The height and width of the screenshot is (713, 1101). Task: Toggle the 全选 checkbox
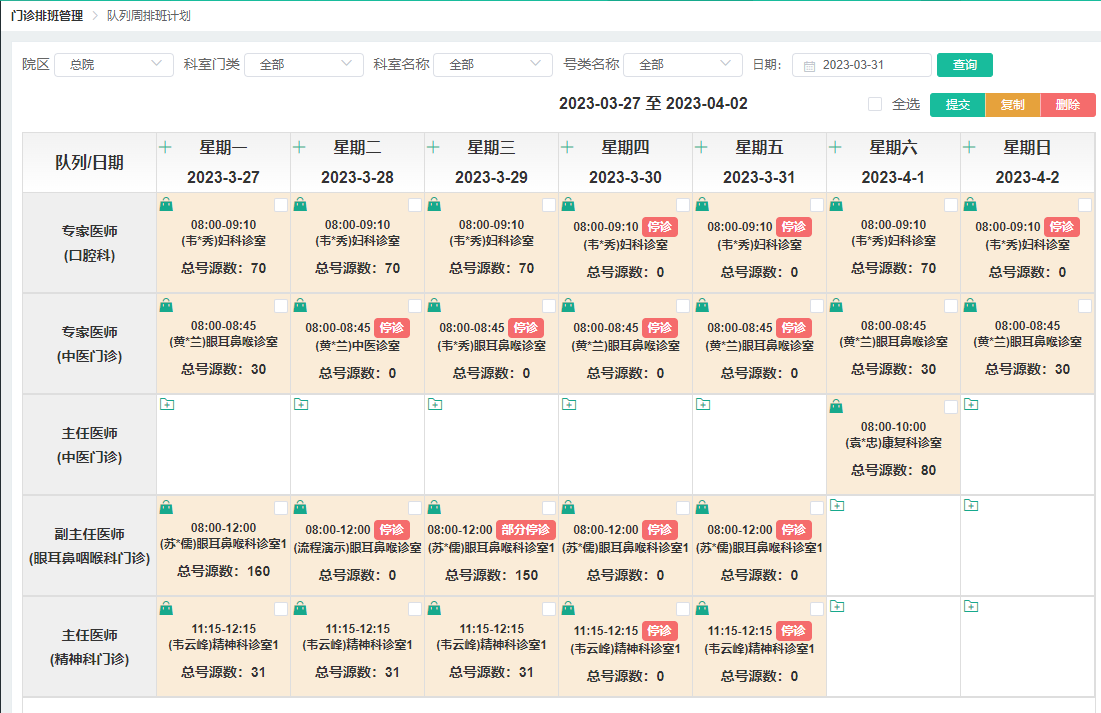coord(875,104)
